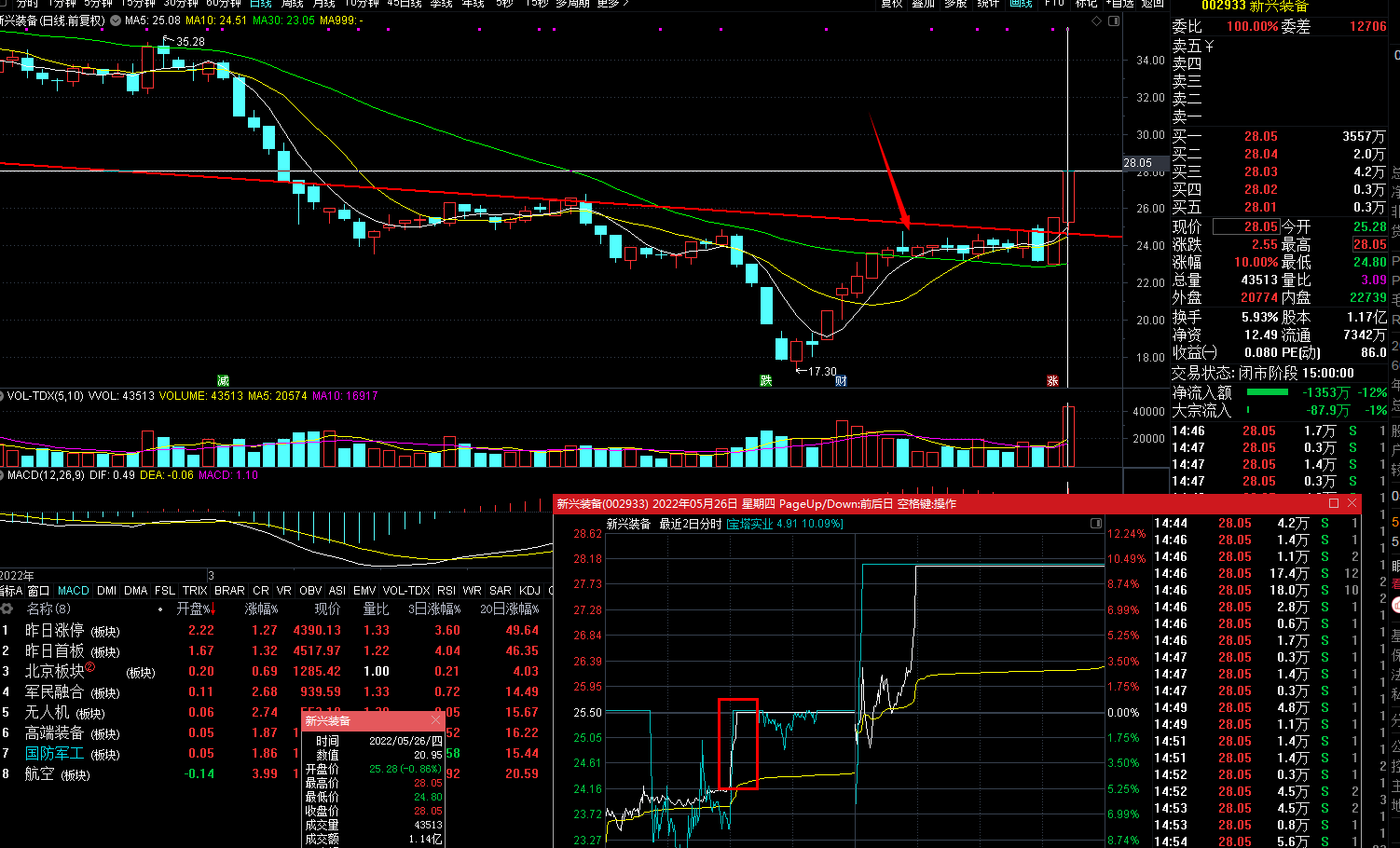Sort the list by the 开盘% column
Image resolution: width=1400 pixels, height=848 pixels.
(195, 609)
